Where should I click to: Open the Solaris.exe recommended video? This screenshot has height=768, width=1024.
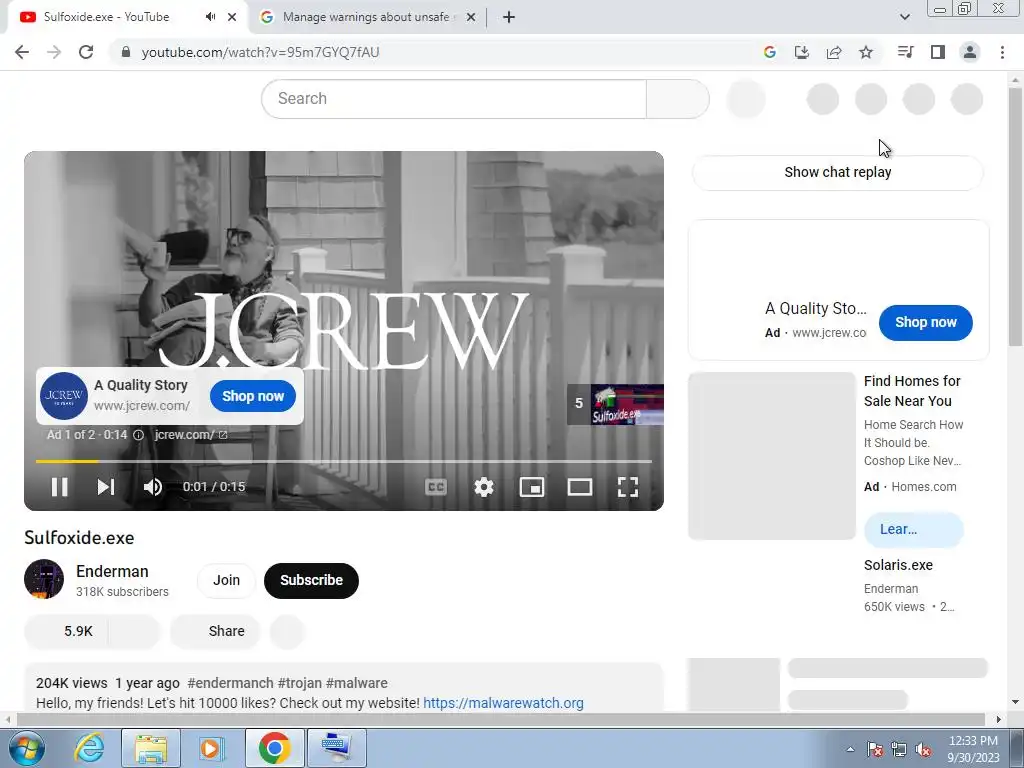[x=898, y=566]
